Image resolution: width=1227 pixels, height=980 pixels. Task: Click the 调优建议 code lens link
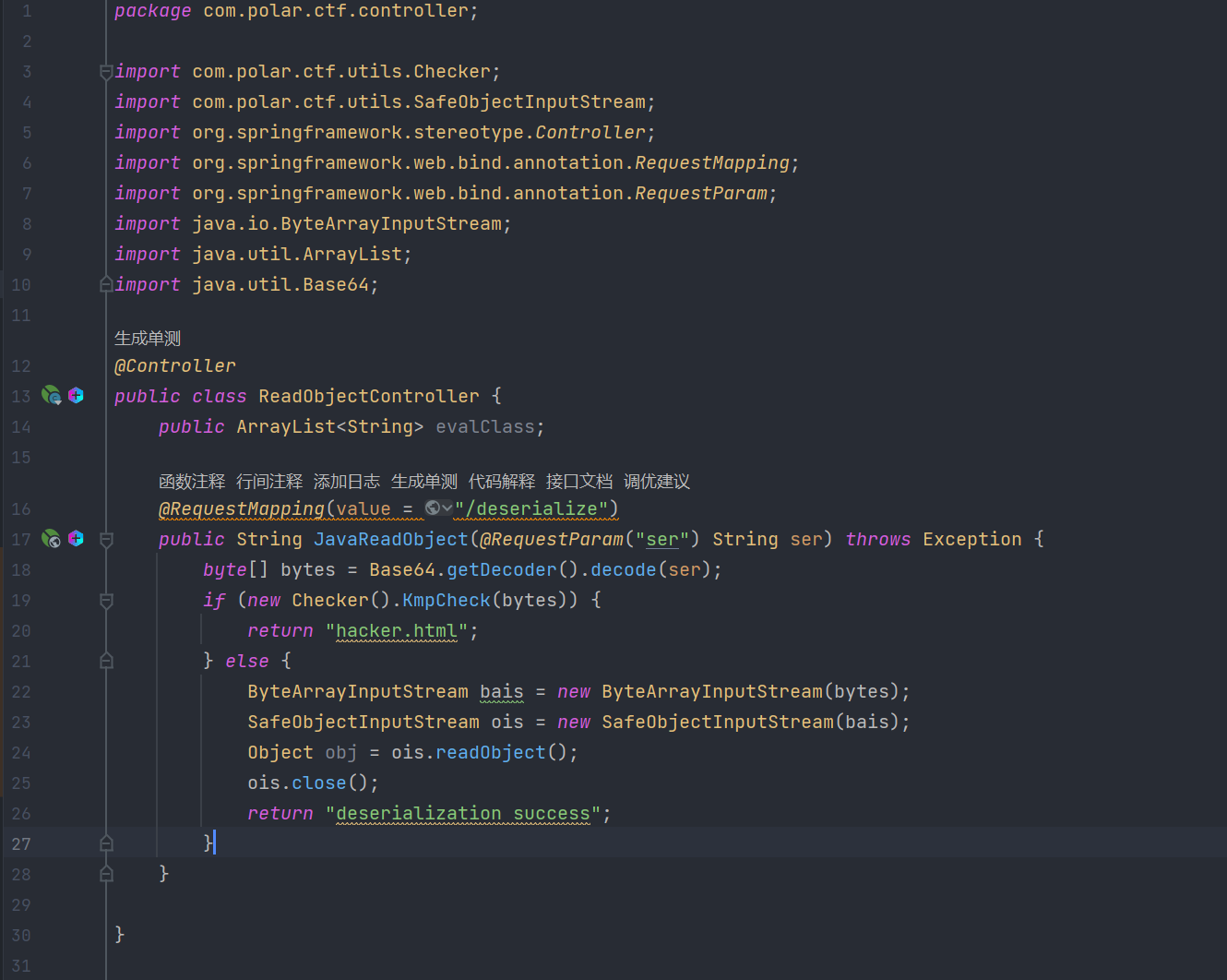(x=657, y=482)
